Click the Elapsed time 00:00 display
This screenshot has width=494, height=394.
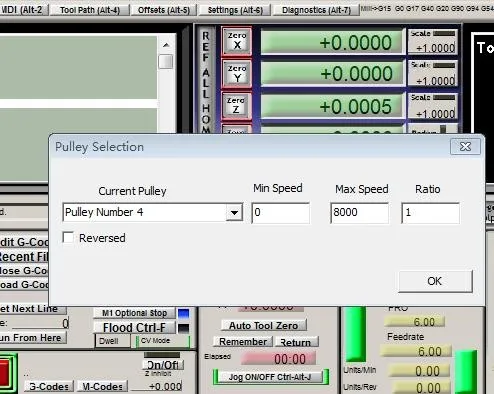pyautogui.click(x=278, y=359)
